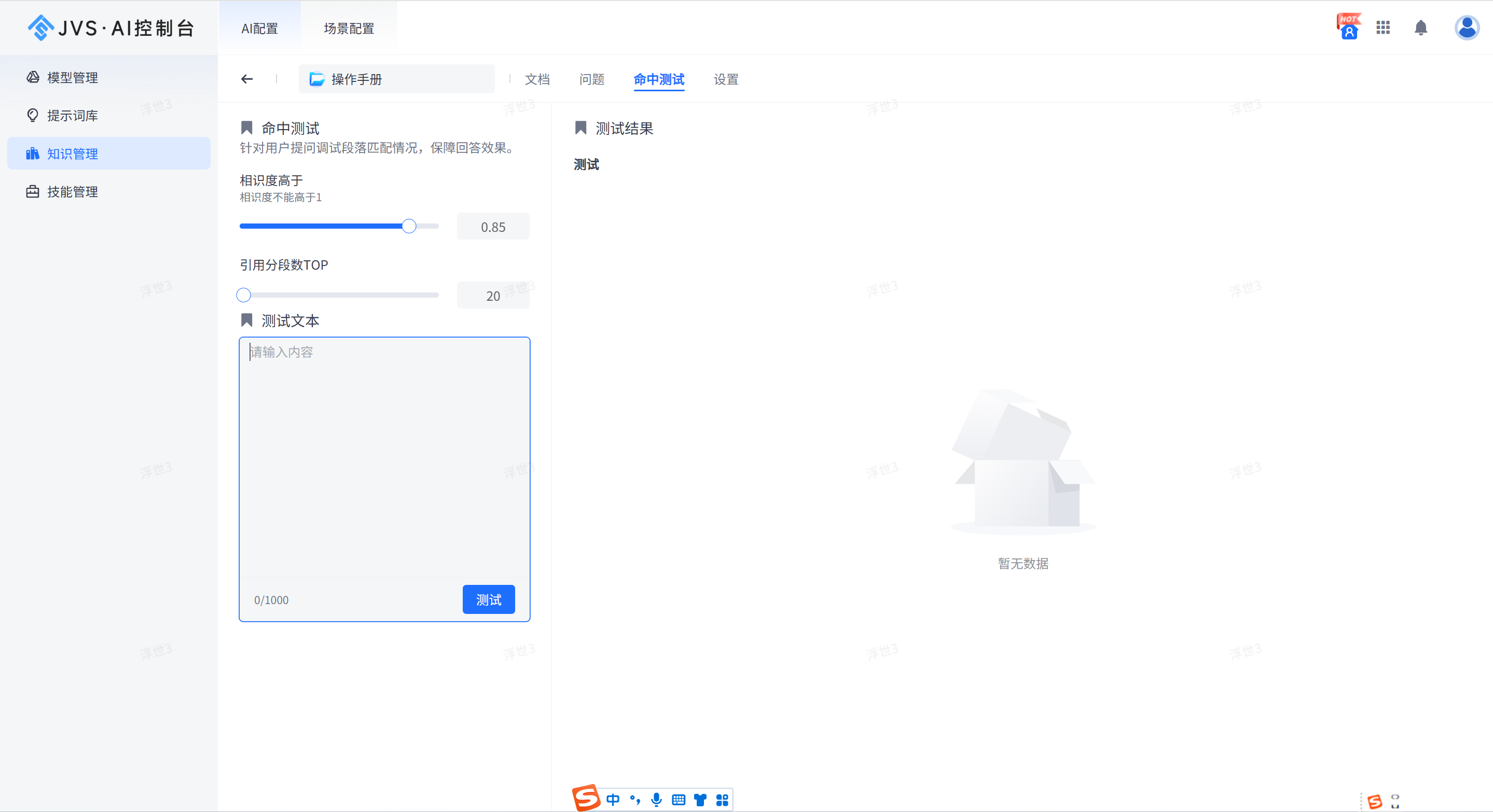Click the back arrow icon
Screen dimensions: 1493x812
tap(247, 79)
